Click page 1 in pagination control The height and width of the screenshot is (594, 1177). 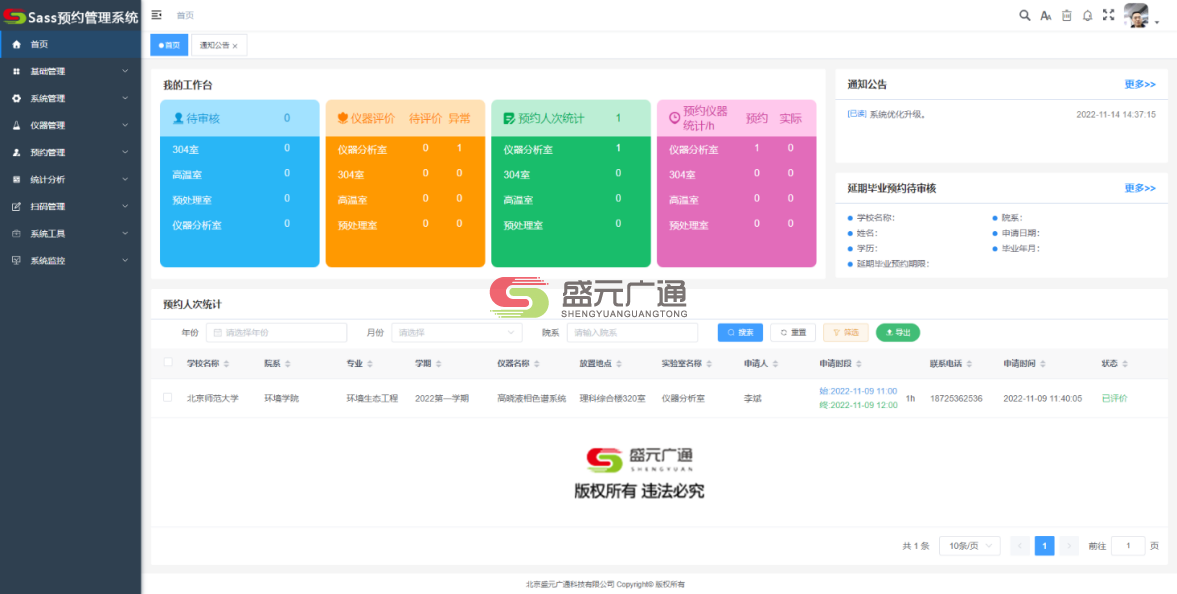click(1044, 545)
